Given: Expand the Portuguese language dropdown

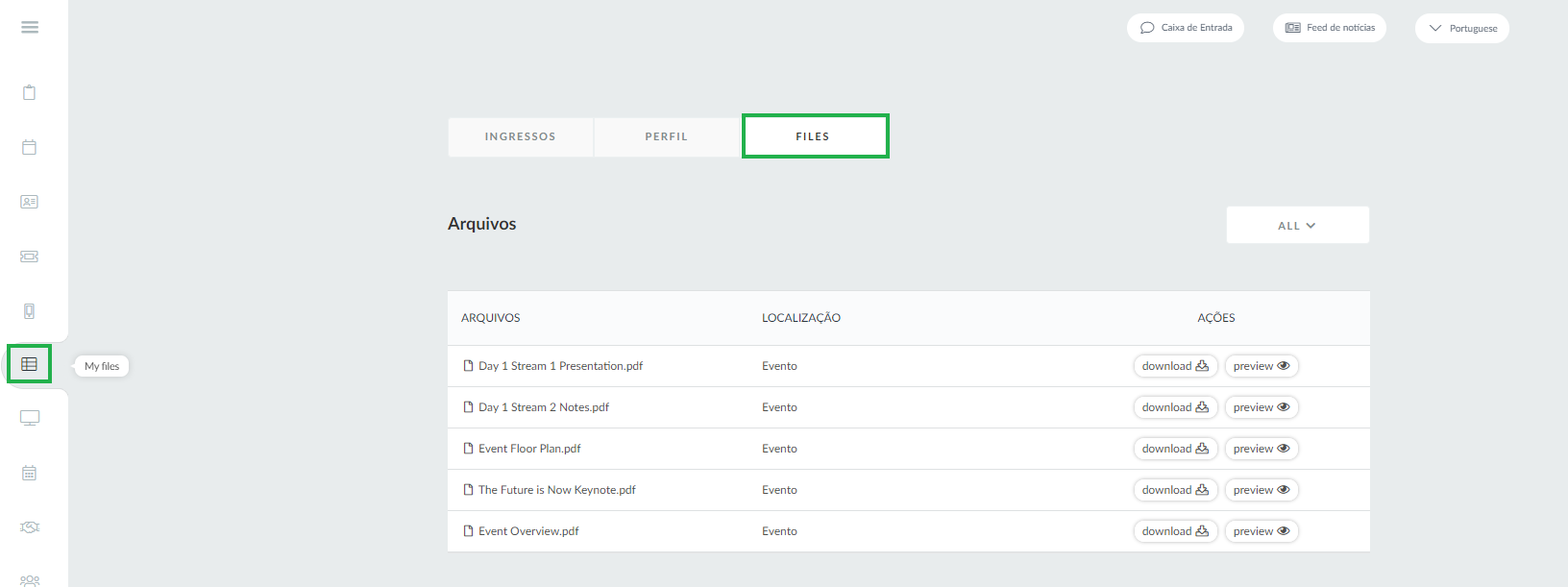Looking at the screenshot, I should pos(1462,28).
